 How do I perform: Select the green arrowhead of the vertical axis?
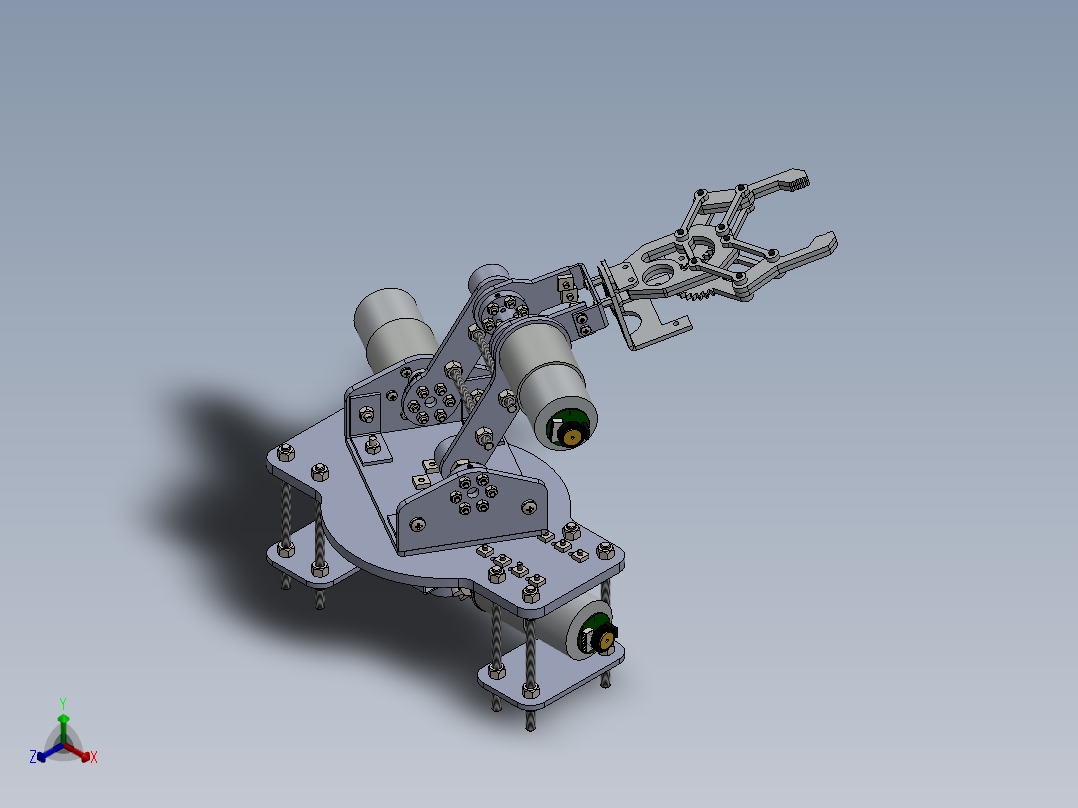[63, 718]
